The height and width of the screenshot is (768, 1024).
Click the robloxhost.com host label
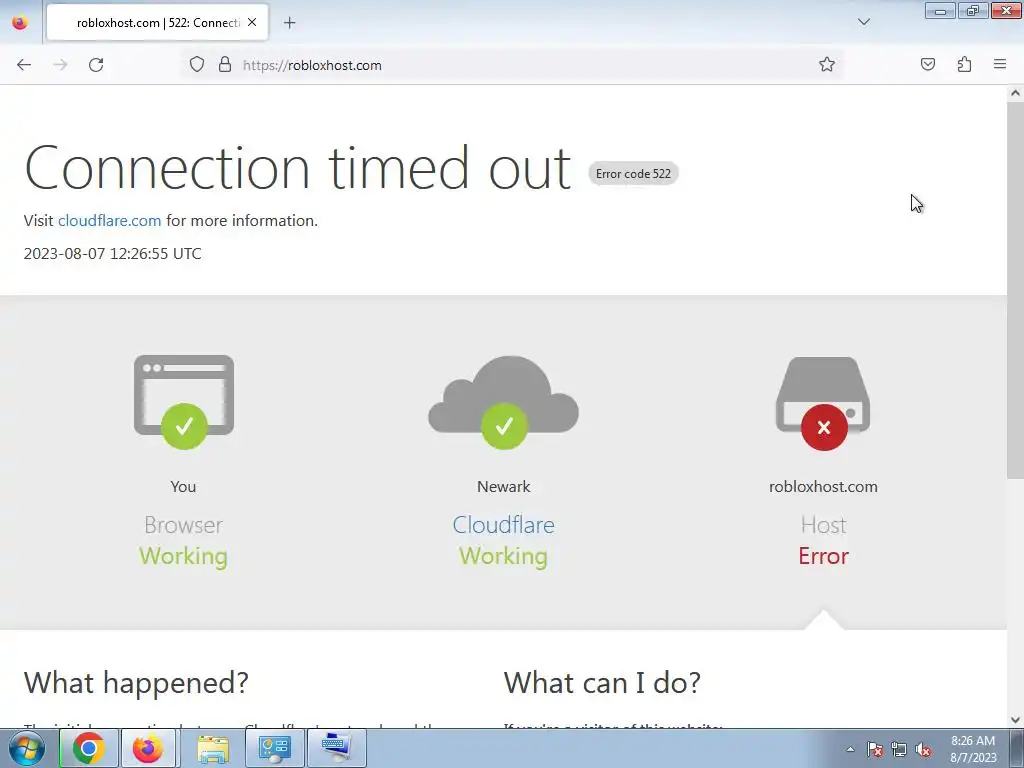pyautogui.click(x=823, y=487)
